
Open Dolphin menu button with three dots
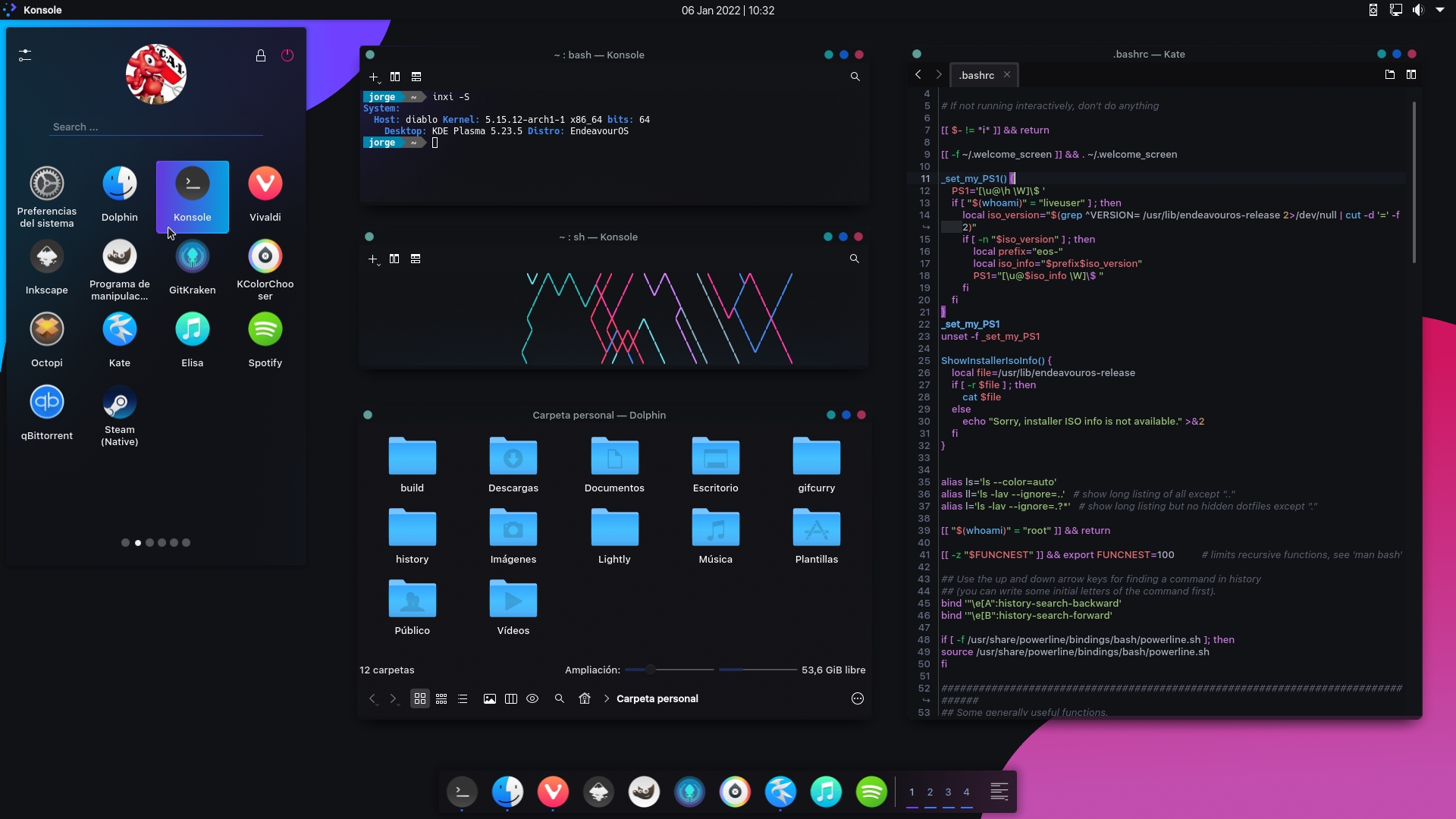pyautogui.click(x=858, y=698)
